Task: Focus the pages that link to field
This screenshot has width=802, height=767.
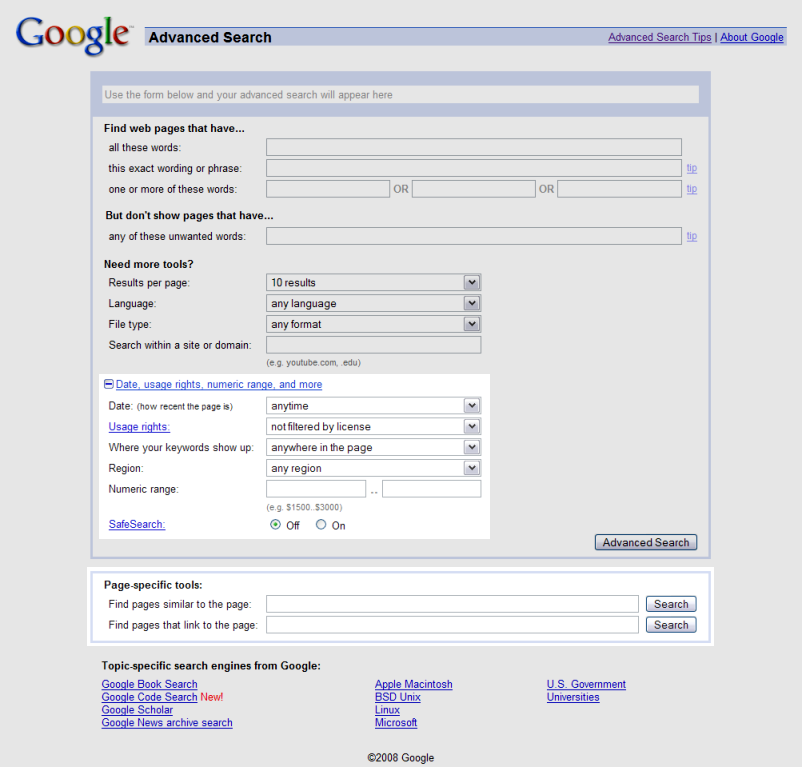Action: [x=452, y=625]
